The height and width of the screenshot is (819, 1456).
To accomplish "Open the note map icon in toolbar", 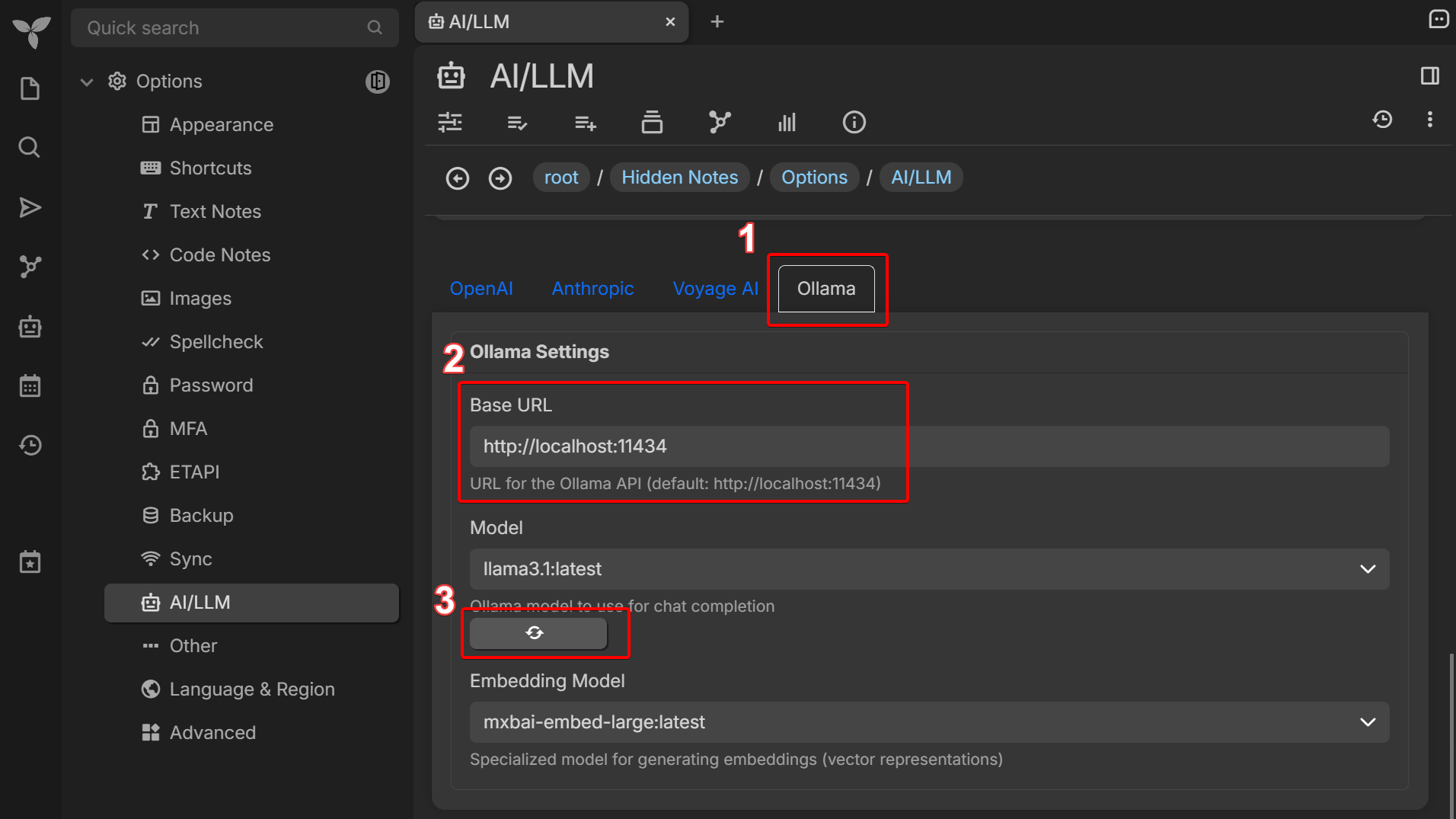I will coord(719,122).
